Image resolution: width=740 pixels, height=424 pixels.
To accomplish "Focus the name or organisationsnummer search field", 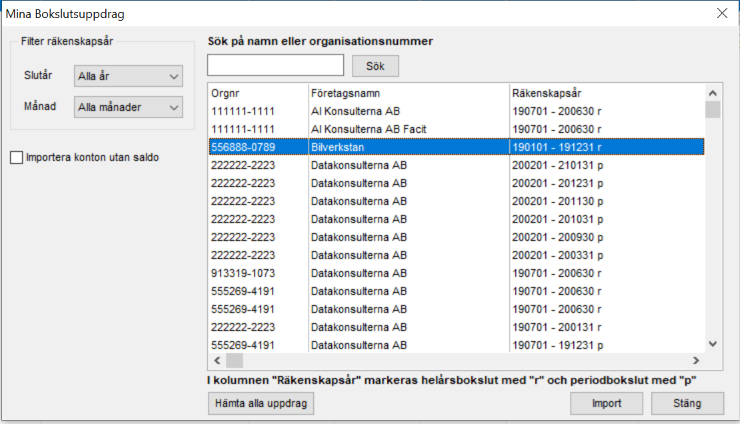I will coord(276,65).
